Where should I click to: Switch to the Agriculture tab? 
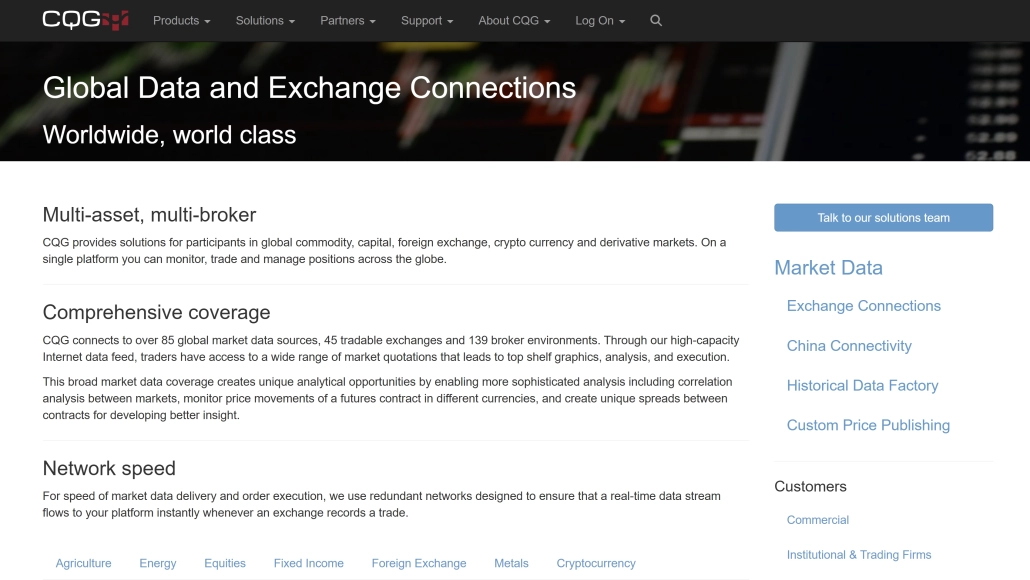(x=83, y=563)
